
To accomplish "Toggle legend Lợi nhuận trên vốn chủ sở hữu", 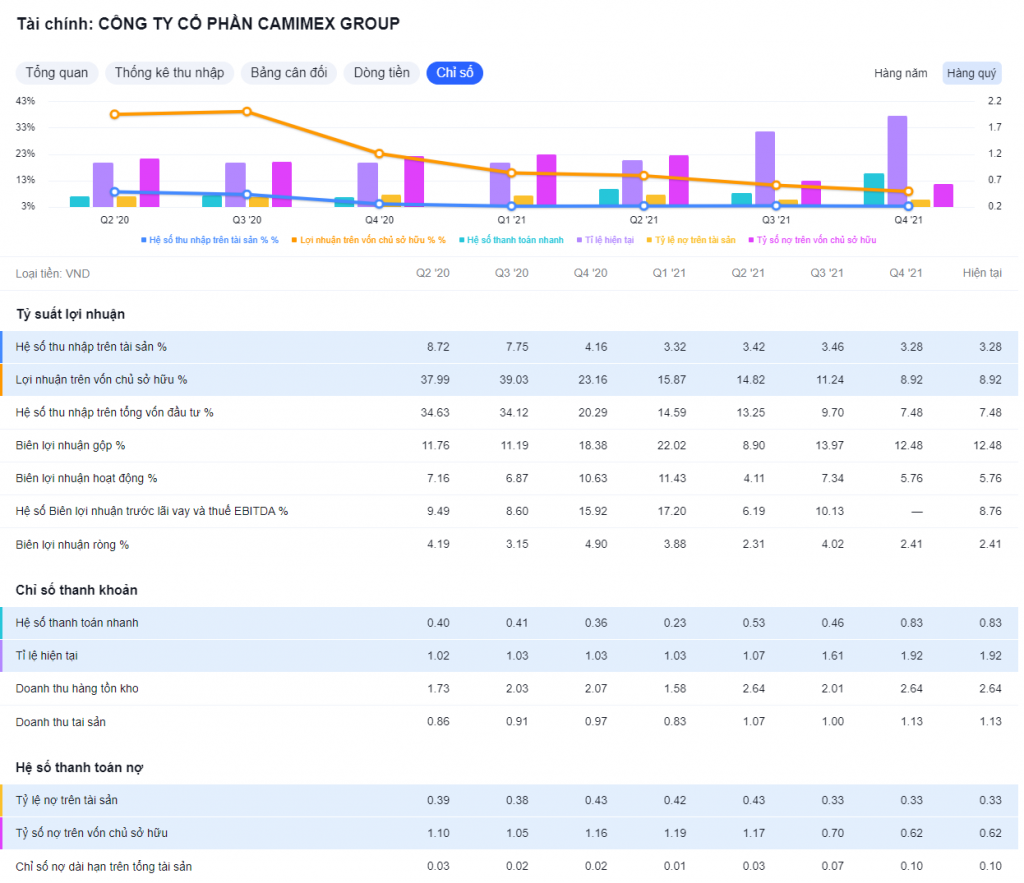I will click(368, 240).
